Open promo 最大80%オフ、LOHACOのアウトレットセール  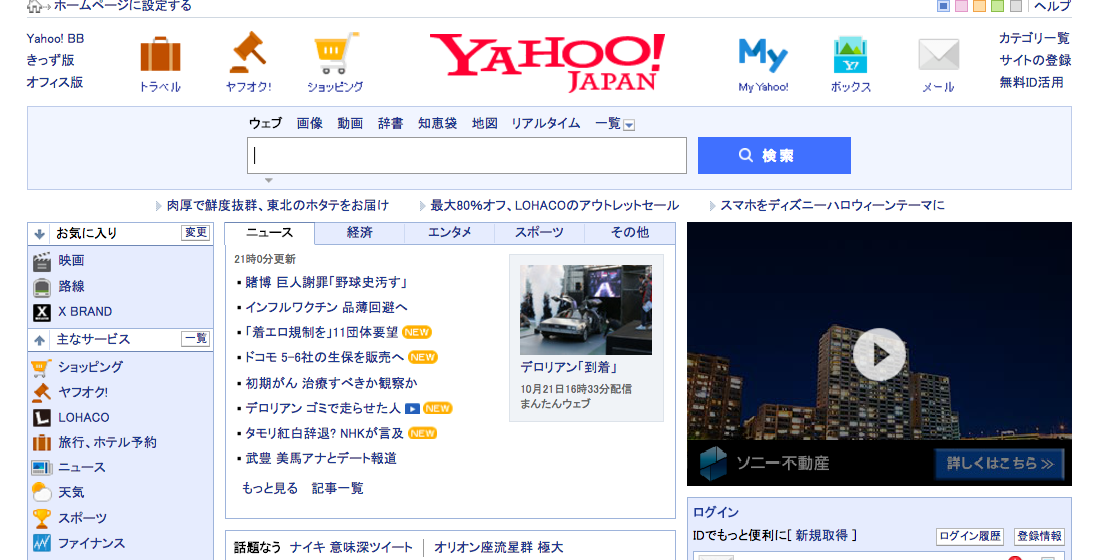point(555,205)
